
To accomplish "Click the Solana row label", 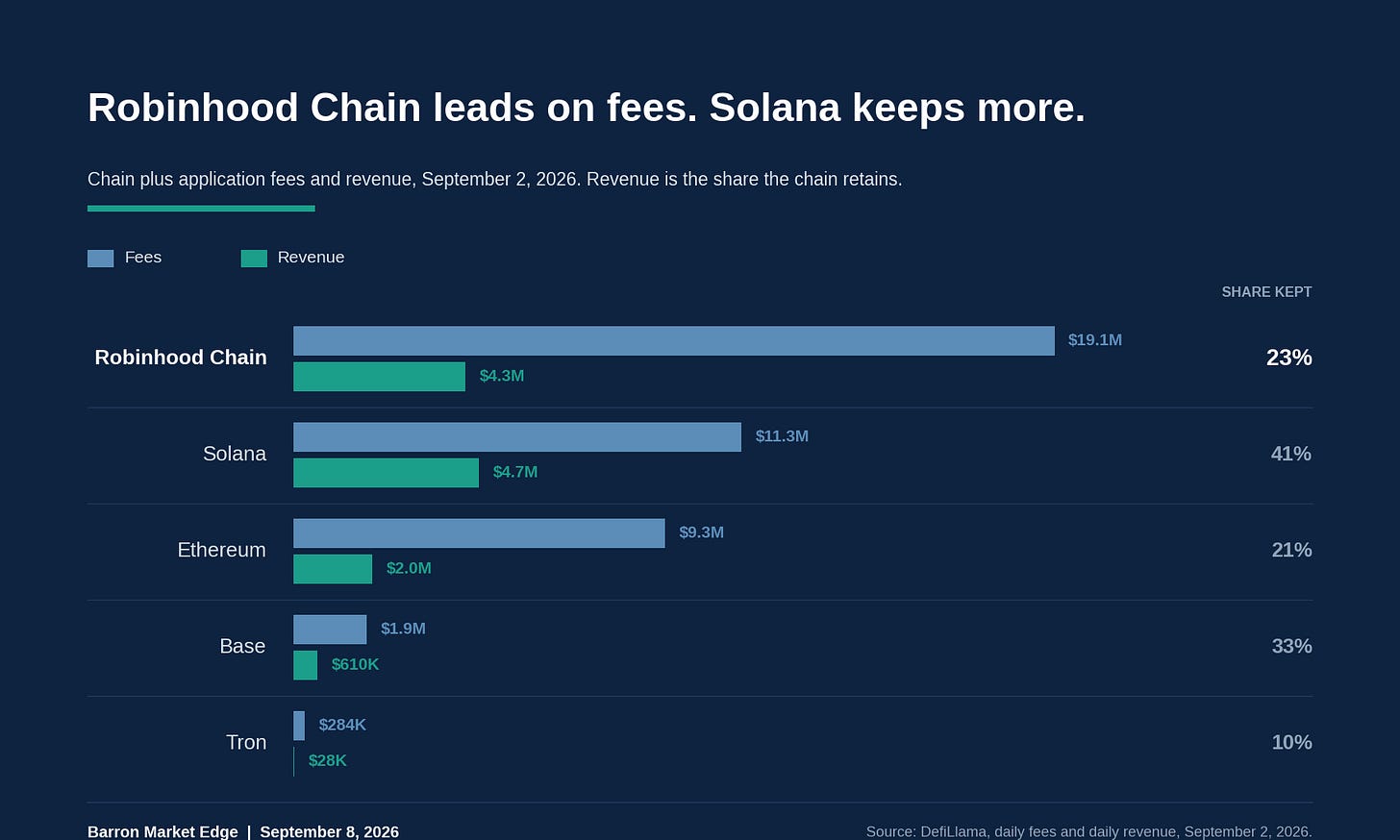I will 235,454.
